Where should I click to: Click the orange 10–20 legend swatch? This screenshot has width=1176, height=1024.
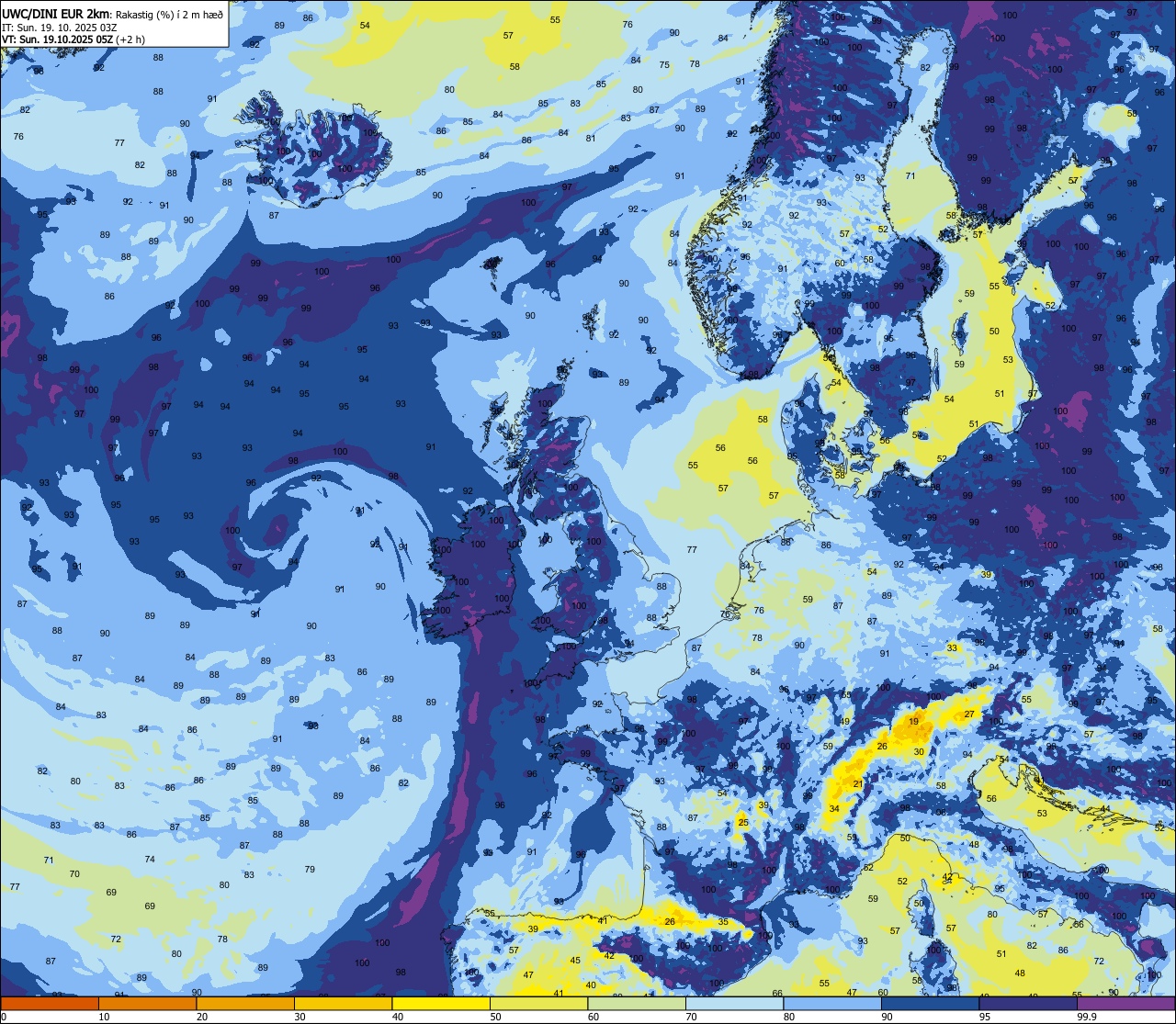[x=147, y=1003]
